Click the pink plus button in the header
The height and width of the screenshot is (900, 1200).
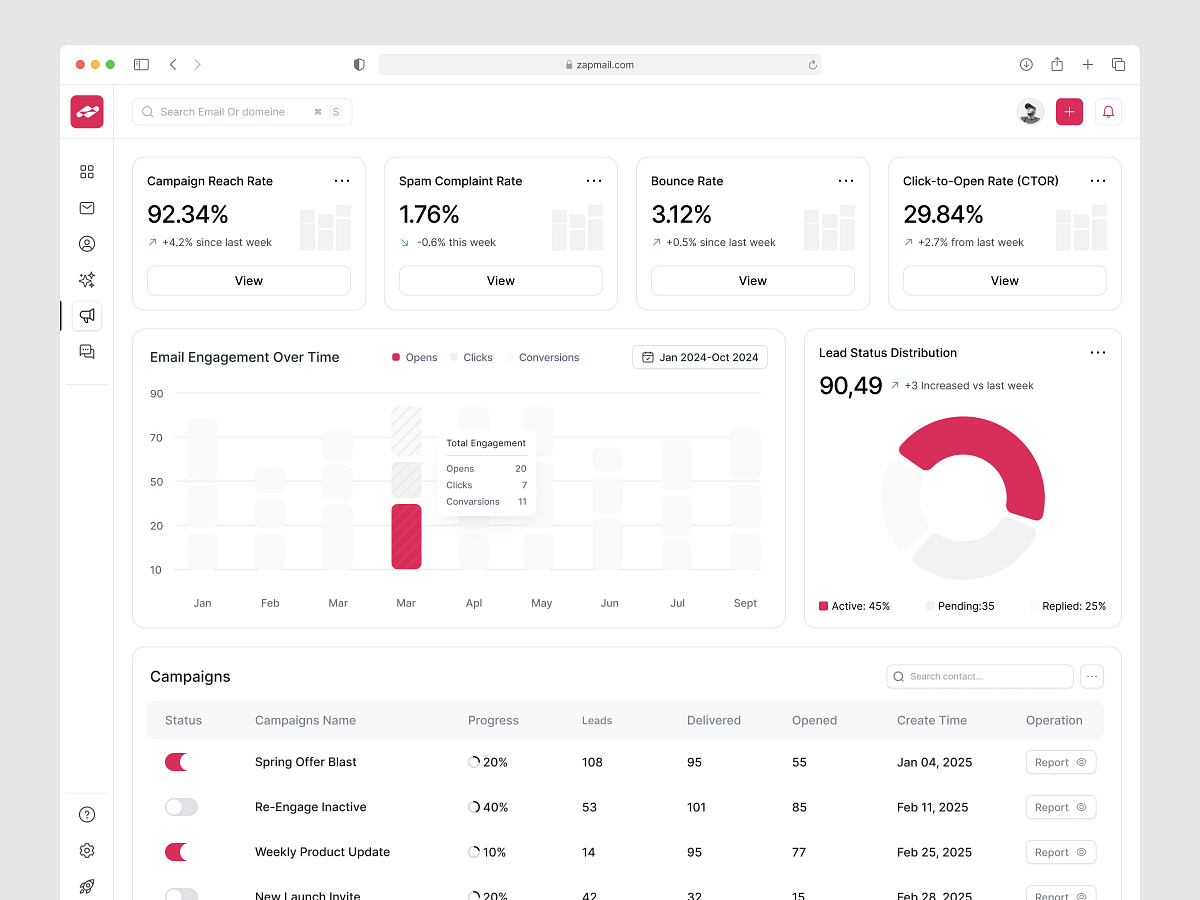[1069, 111]
